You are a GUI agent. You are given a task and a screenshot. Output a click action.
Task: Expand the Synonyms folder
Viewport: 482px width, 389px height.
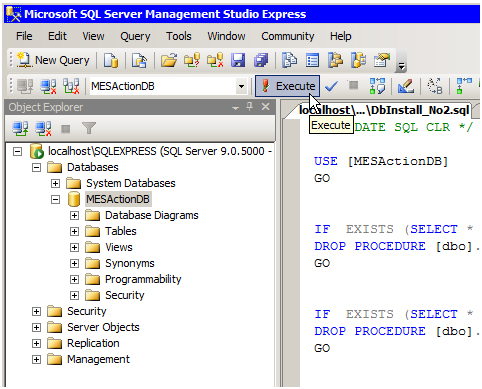74,264
